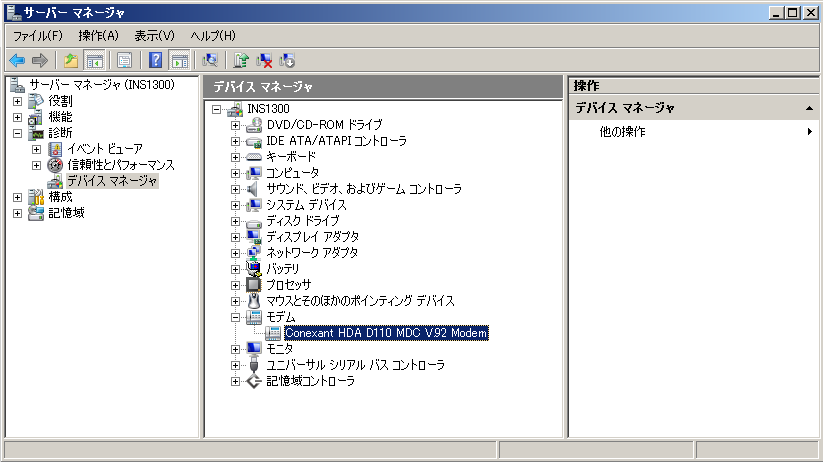The image size is (823, 462).
Task: Click the ユニバーサル シリアル バス コントローラ USB icon
Action: [254, 365]
